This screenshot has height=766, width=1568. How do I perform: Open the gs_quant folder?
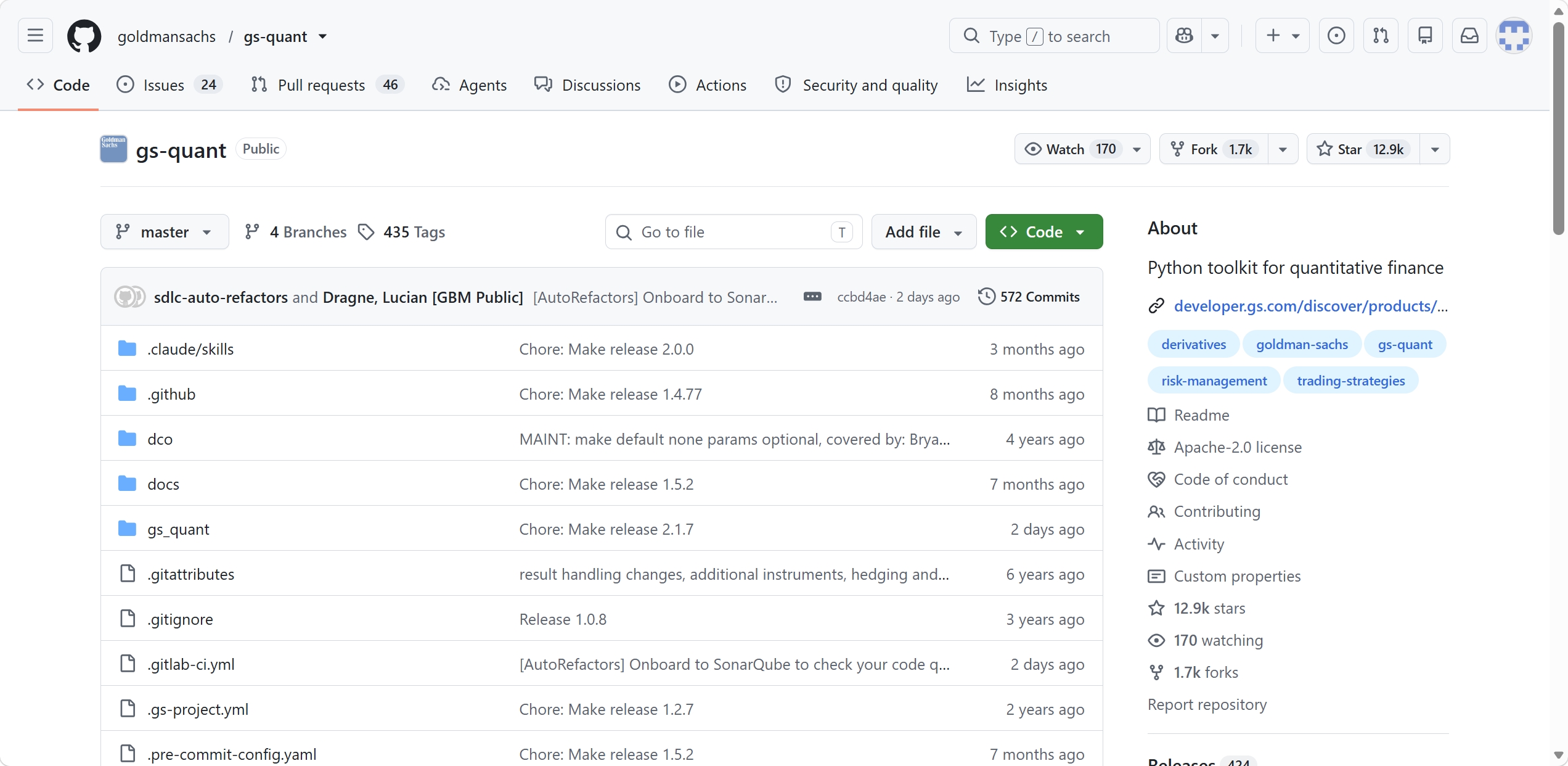tap(178, 529)
